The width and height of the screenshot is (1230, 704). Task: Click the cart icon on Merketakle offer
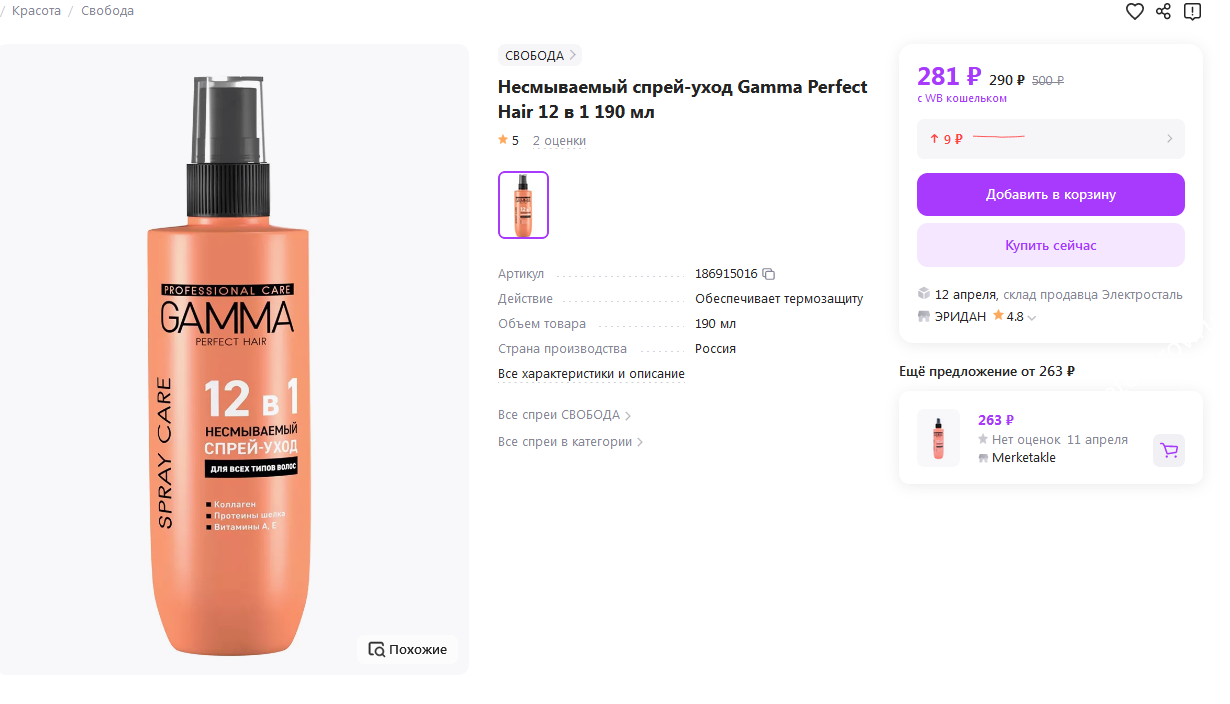point(1169,450)
